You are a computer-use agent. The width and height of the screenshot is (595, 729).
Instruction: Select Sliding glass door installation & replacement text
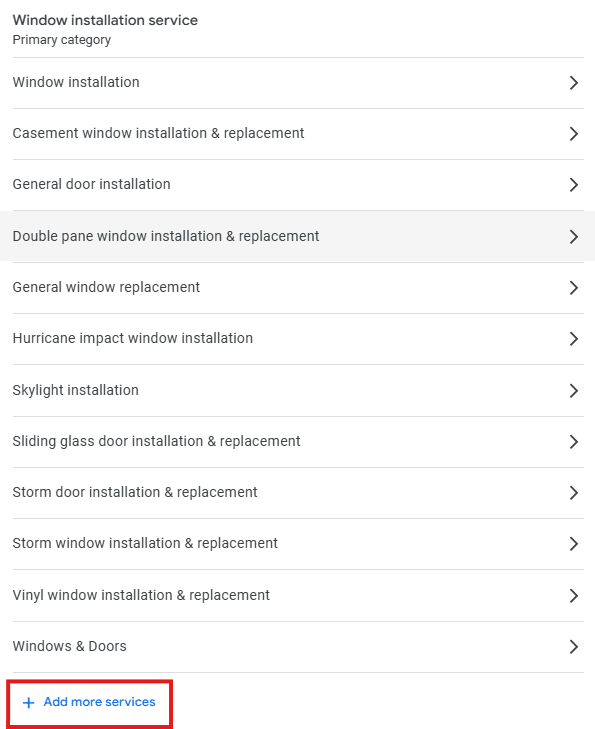(x=156, y=441)
